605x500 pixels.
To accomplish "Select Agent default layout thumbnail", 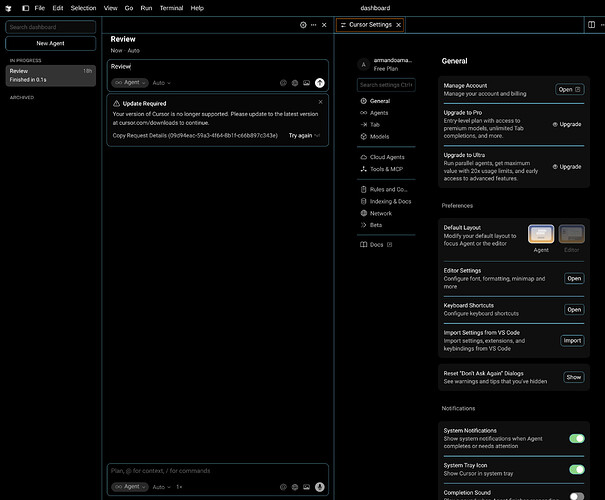I will [541, 234].
